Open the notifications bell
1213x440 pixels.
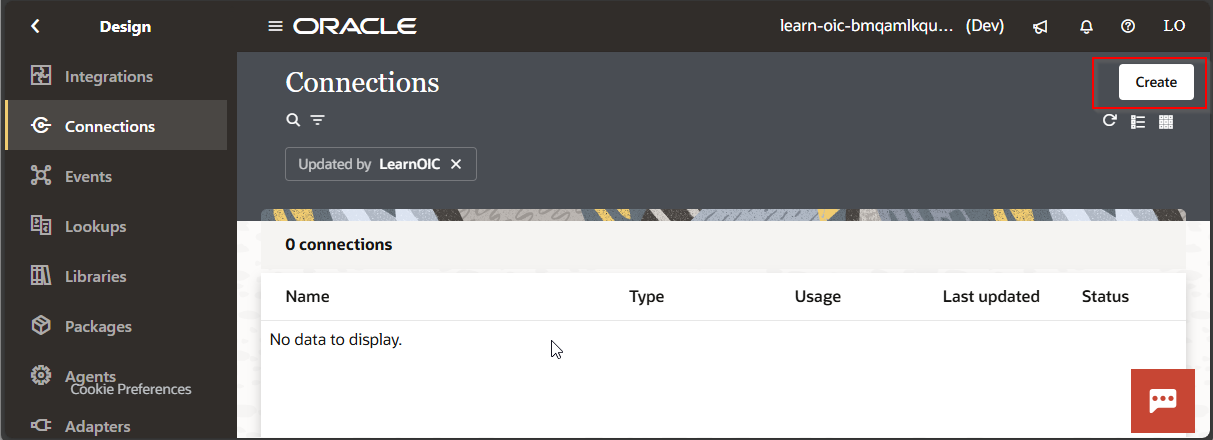click(1086, 27)
